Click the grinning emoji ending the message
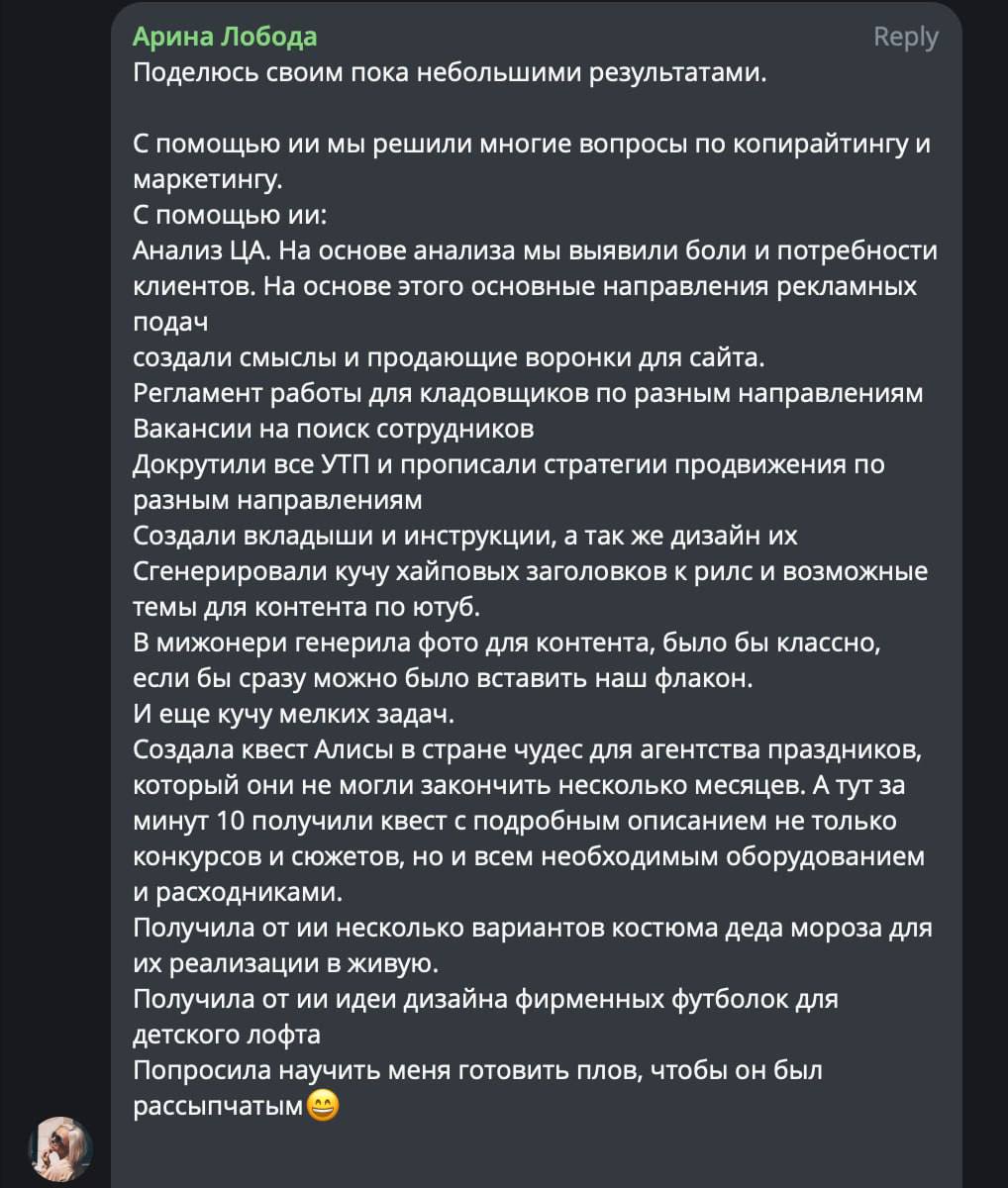This screenshot has height=1188, width=1008. (323, 1105)
